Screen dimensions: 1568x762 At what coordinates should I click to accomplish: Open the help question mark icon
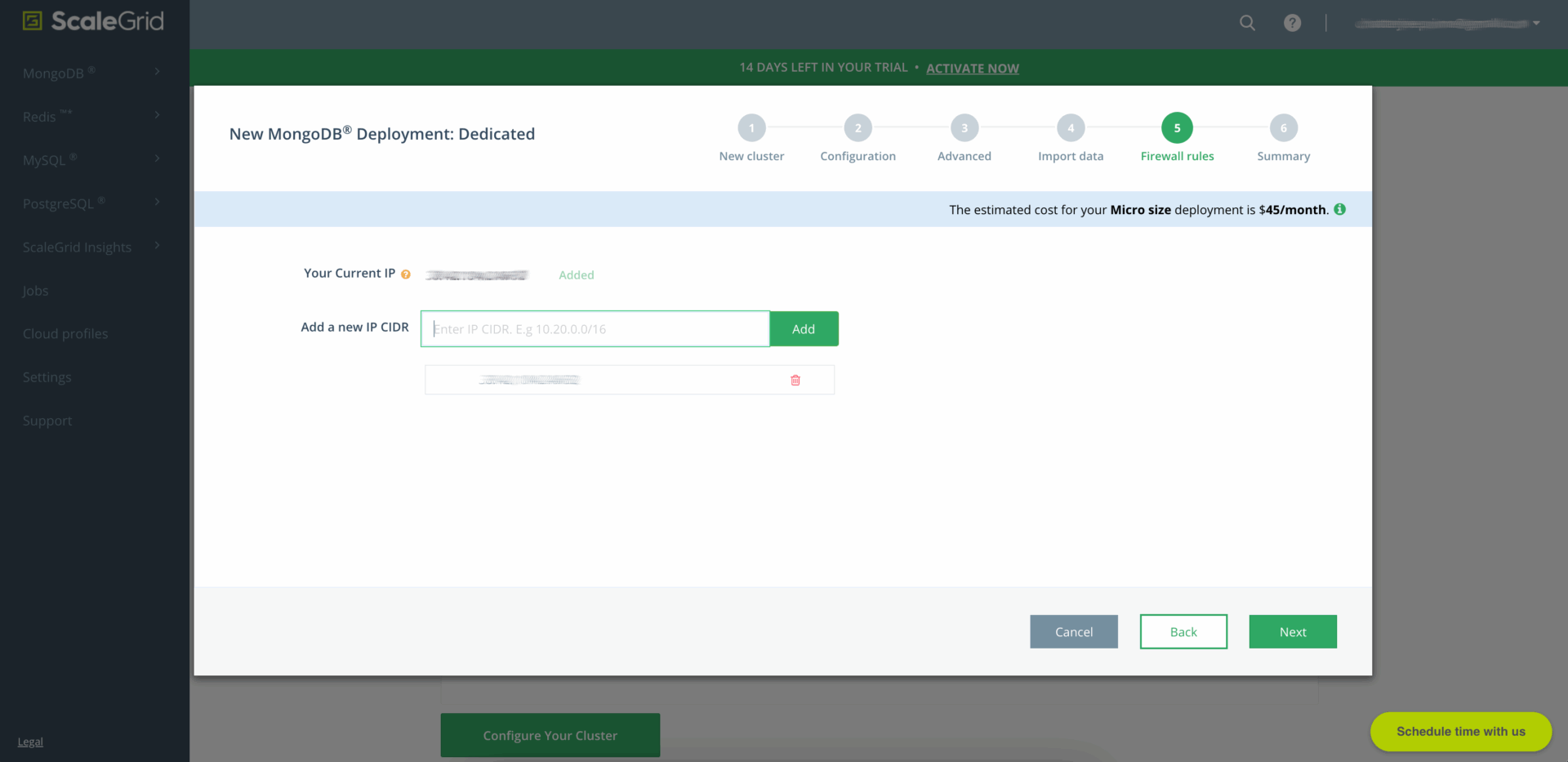click(1292, 23)
